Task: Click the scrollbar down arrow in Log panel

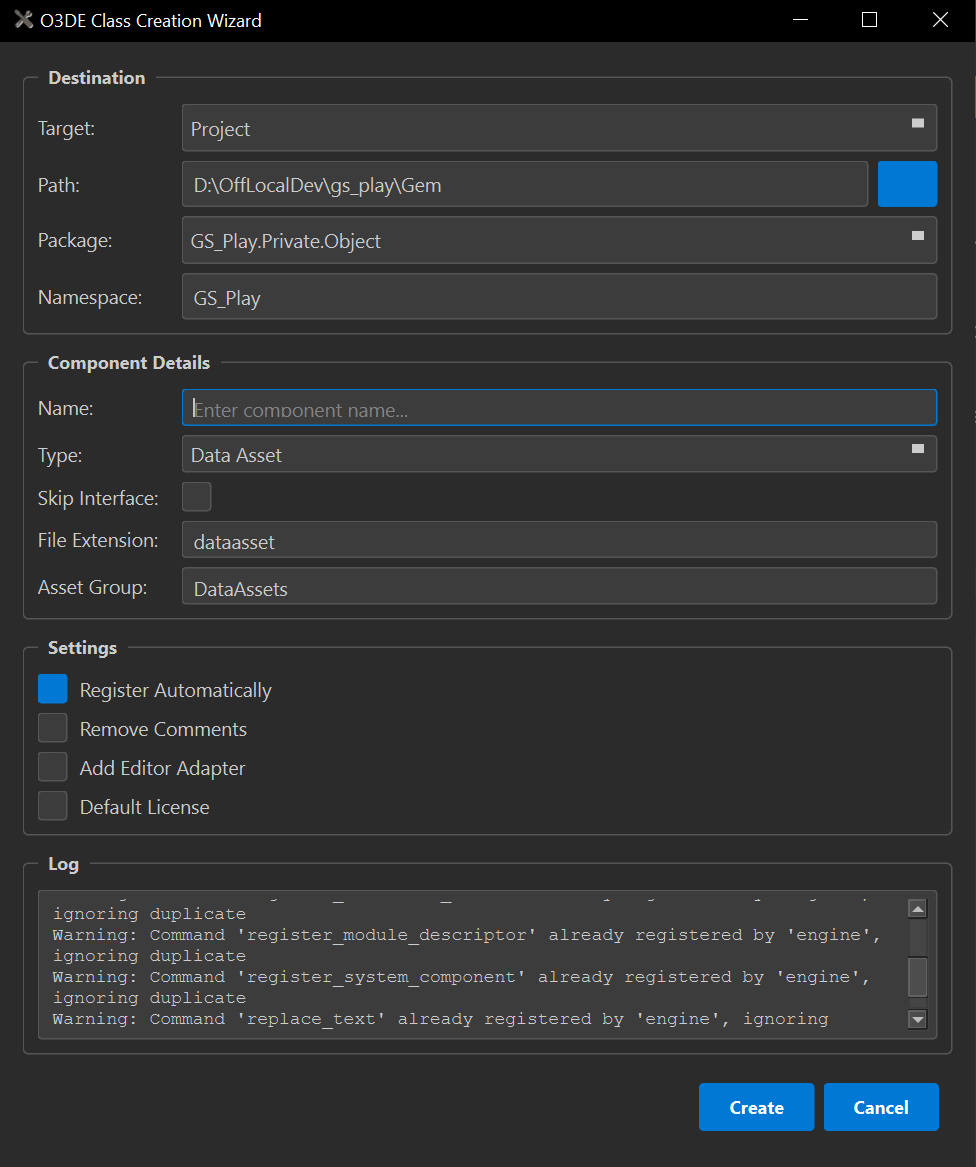Action: pyautogui.click(x=916, y=1018)
